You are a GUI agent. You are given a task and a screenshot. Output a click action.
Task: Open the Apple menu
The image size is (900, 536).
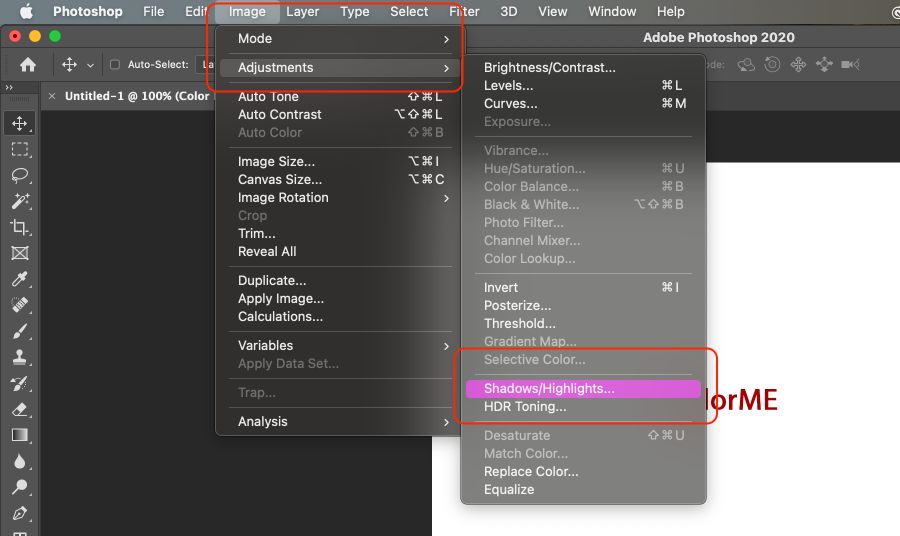[x=26, y=11]
